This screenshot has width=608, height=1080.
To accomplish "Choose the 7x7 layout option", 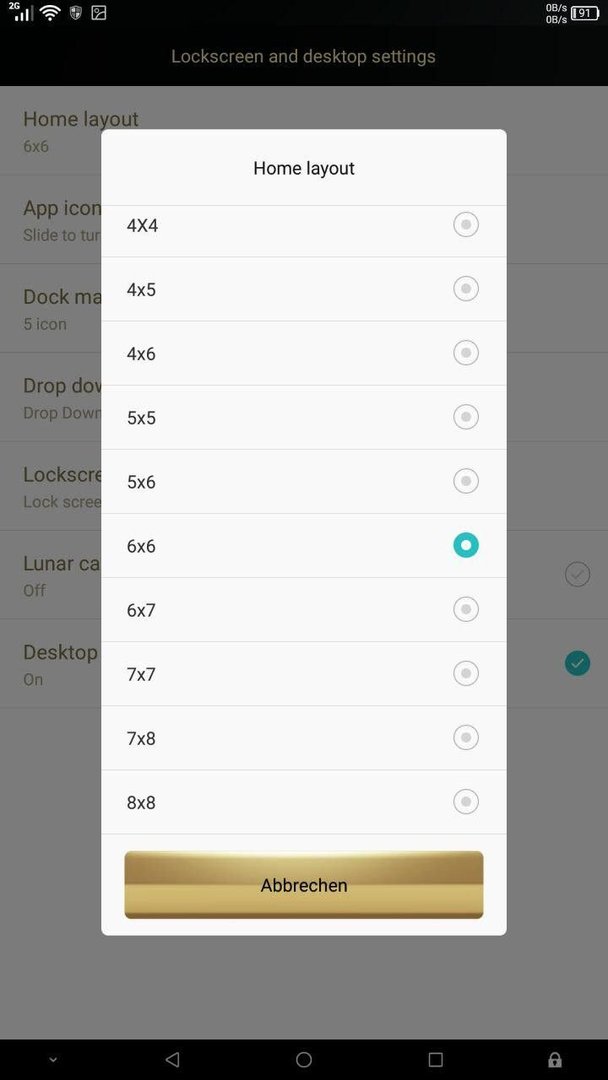I will pos(304,674).
